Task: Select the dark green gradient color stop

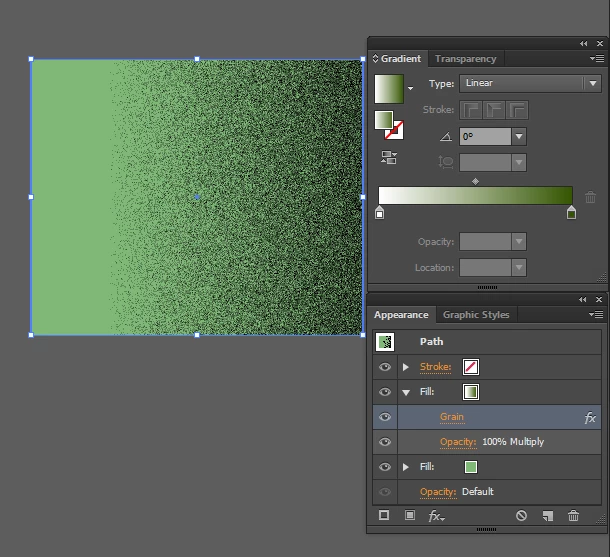Action: [571, 213]
